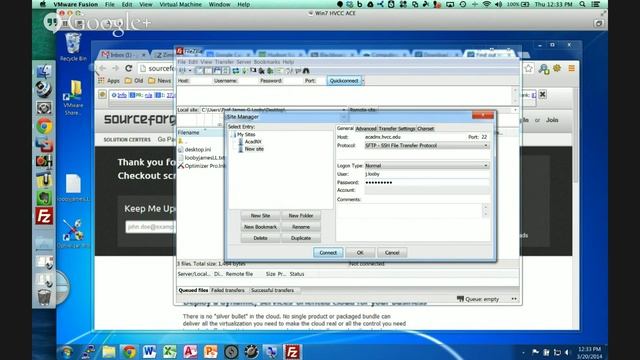Open Chrome from the Mac dock

pos(44,126)
